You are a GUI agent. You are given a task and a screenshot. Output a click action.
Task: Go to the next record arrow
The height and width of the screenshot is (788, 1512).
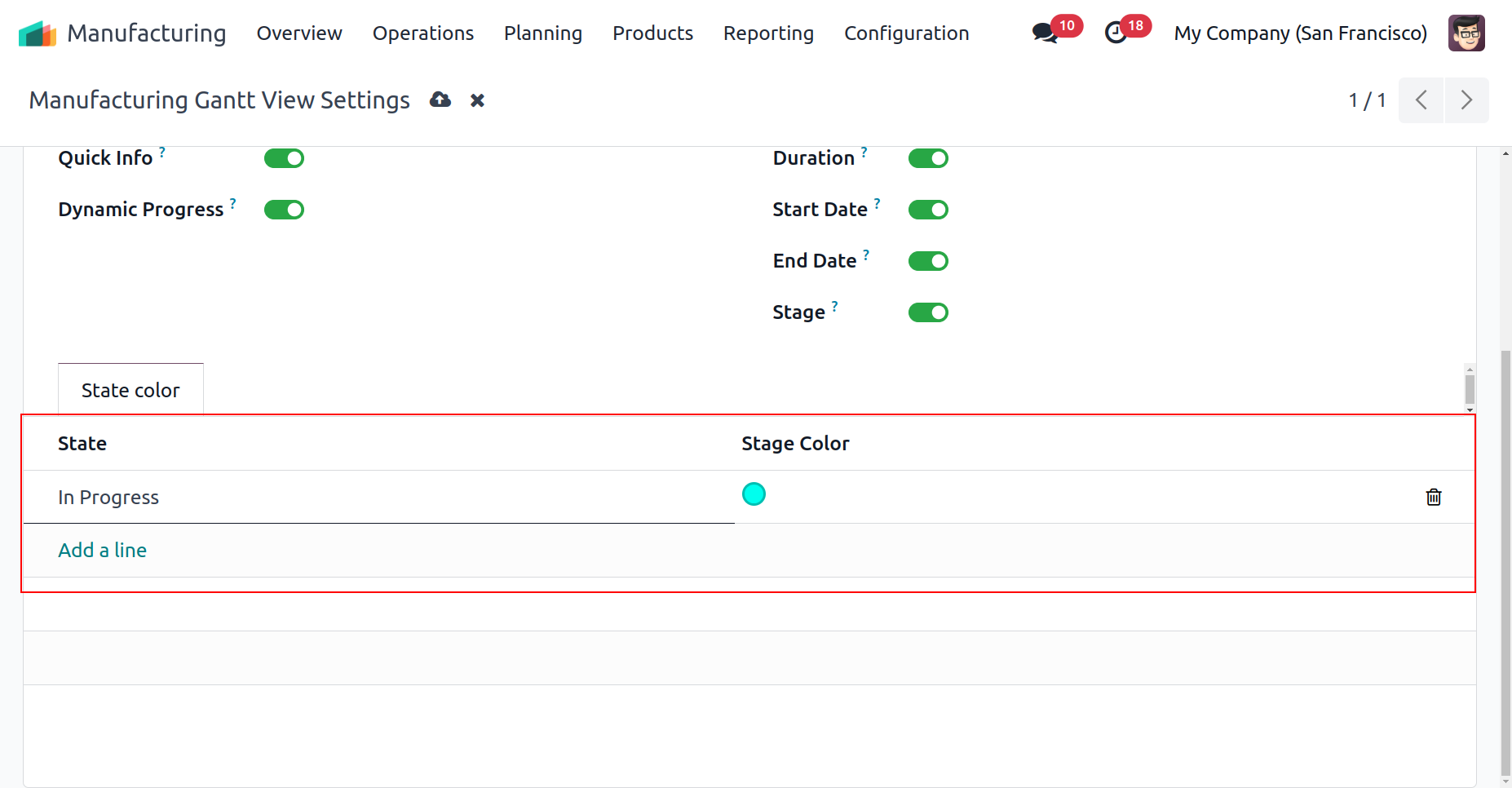[x=1466, y=100]
